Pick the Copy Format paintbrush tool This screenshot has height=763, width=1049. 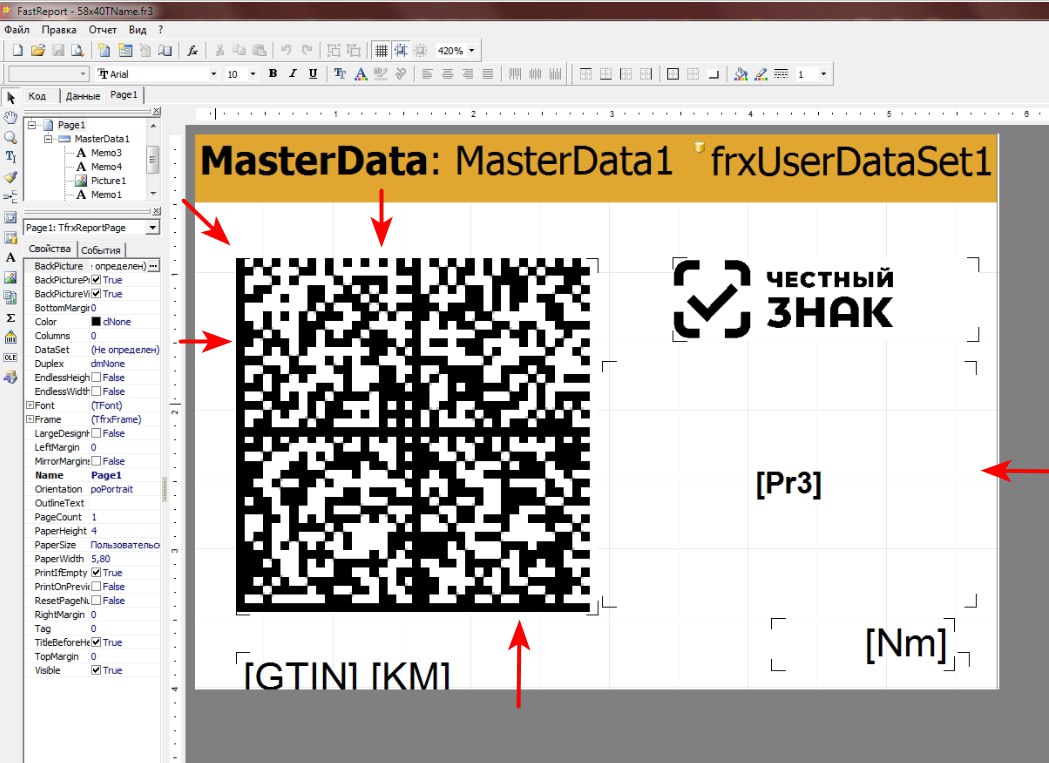[10, 176]
